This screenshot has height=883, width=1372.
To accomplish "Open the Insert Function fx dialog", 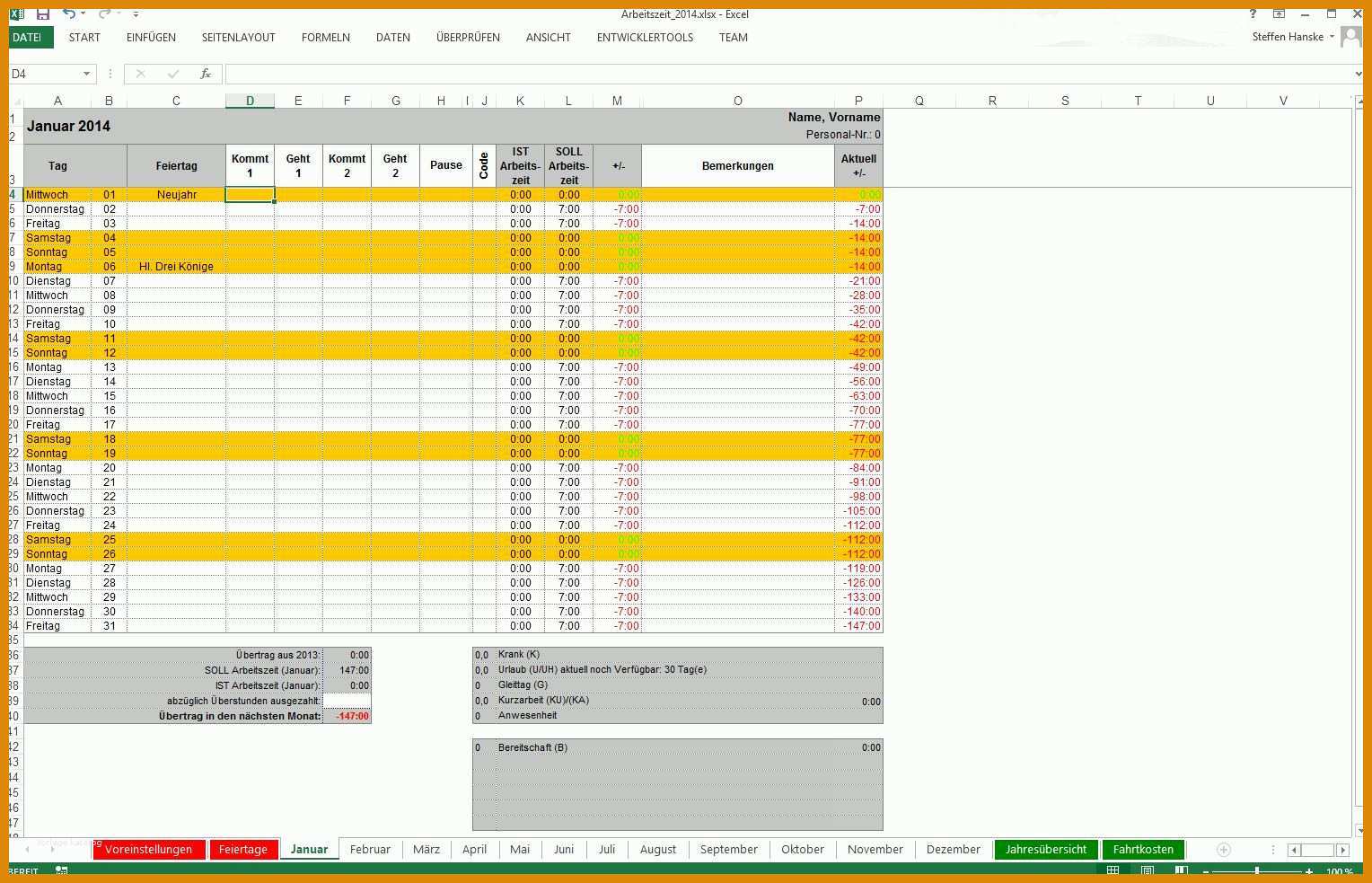I will tap(206, 74).
